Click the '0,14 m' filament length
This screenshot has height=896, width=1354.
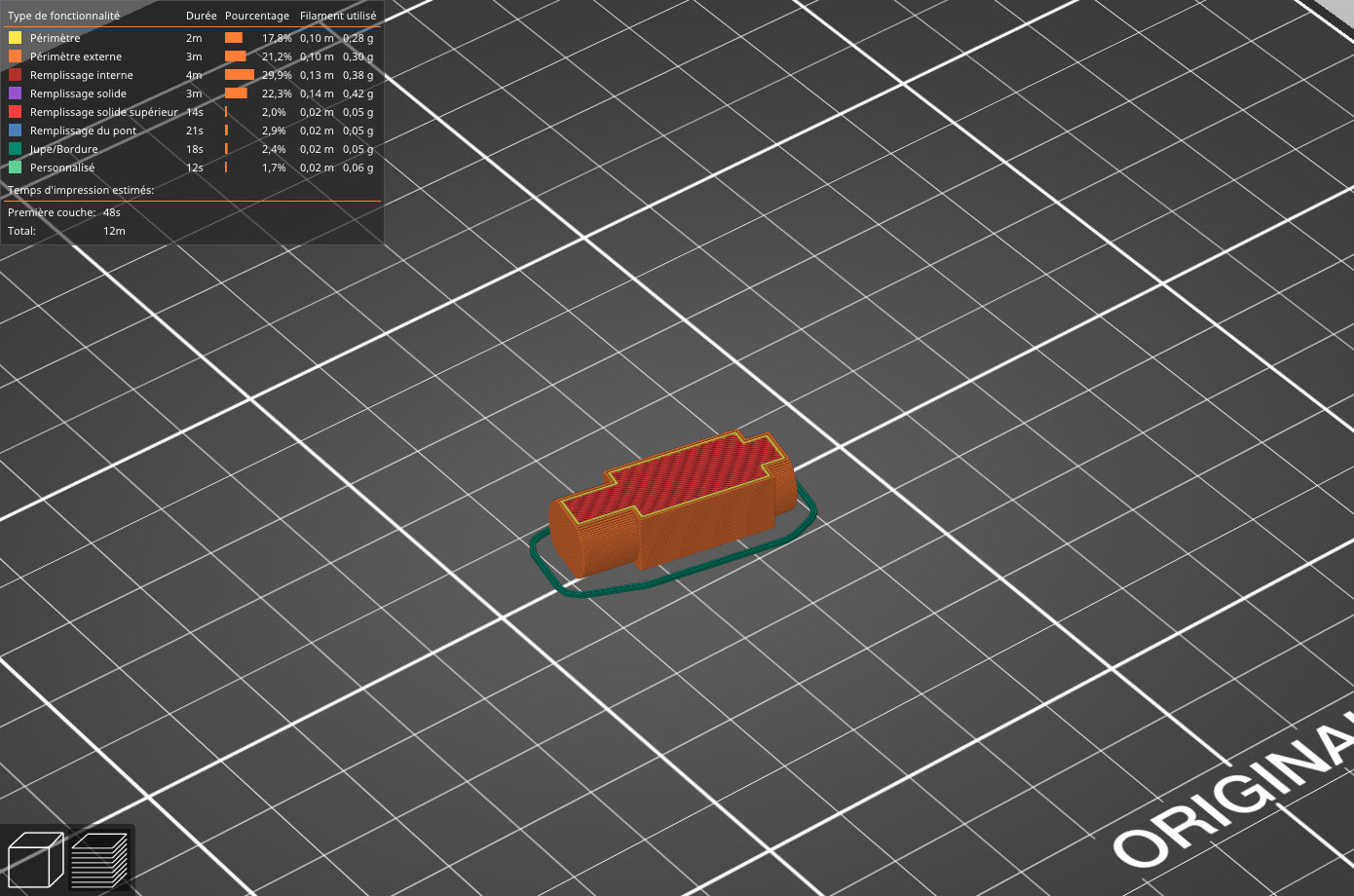317,93
